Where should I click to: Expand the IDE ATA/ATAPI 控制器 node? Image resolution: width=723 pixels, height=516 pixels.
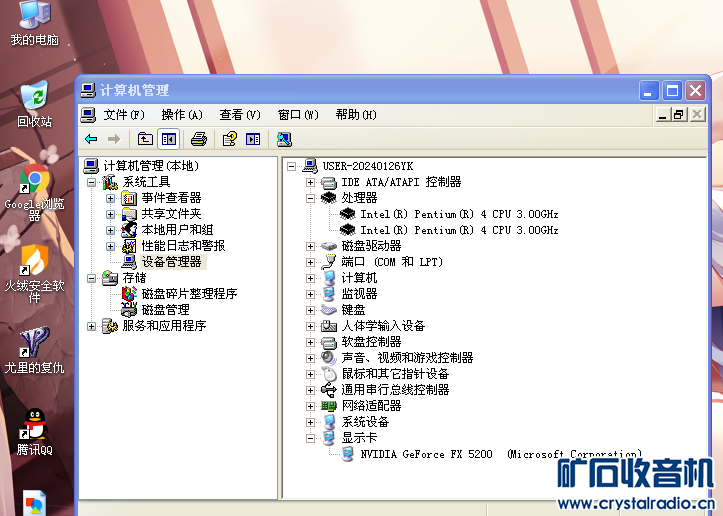tap(310, 182)
